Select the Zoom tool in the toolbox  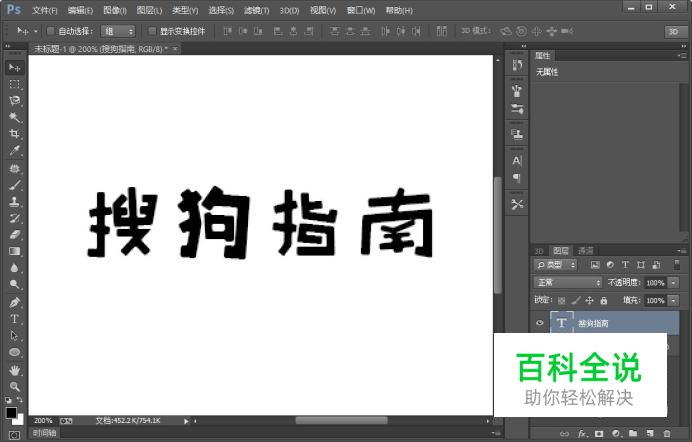pos(14,386)
